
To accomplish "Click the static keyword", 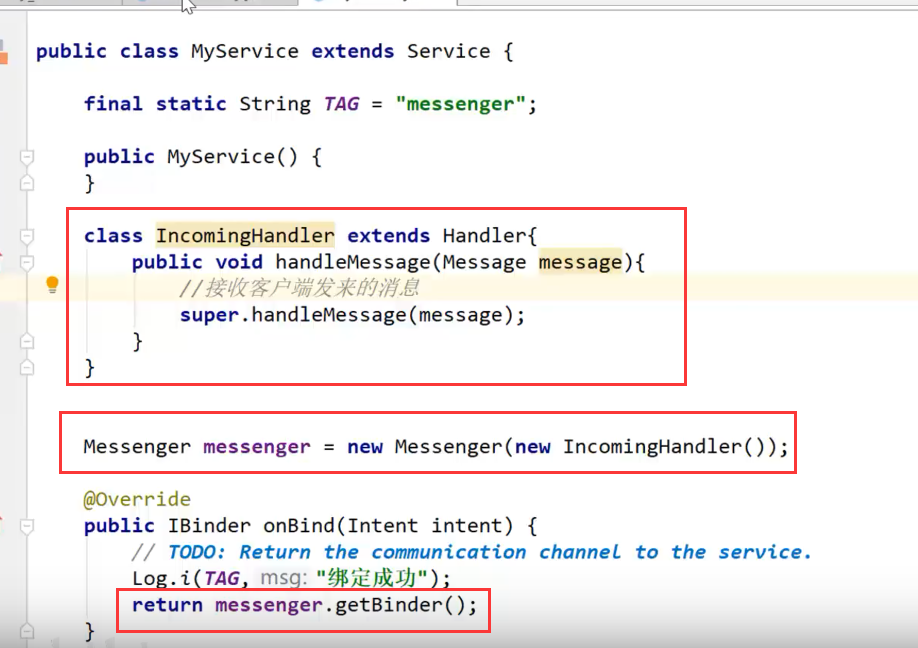I will point(191,104).
